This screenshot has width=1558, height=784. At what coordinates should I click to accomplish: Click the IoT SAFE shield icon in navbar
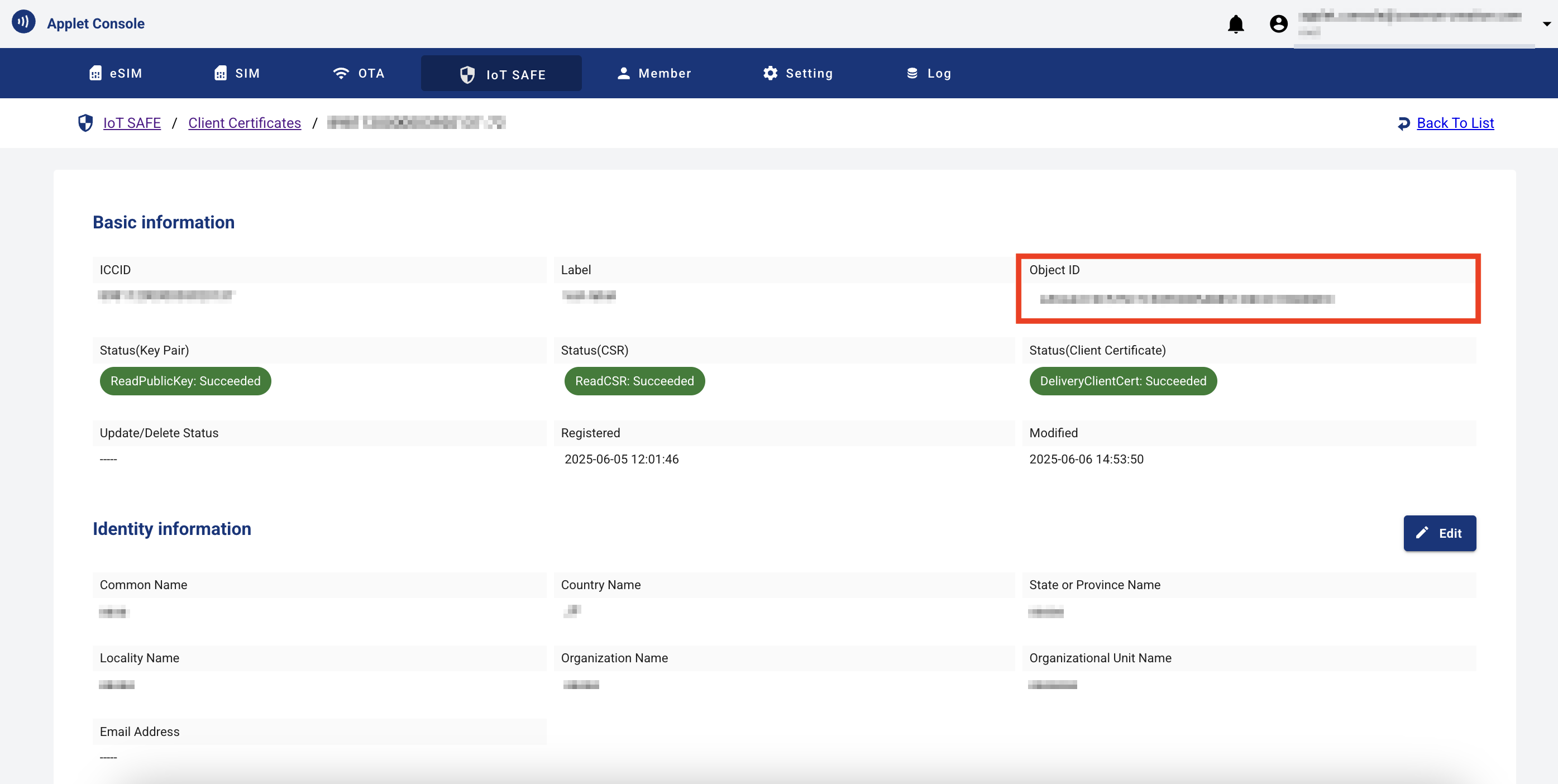click(467, 74)
